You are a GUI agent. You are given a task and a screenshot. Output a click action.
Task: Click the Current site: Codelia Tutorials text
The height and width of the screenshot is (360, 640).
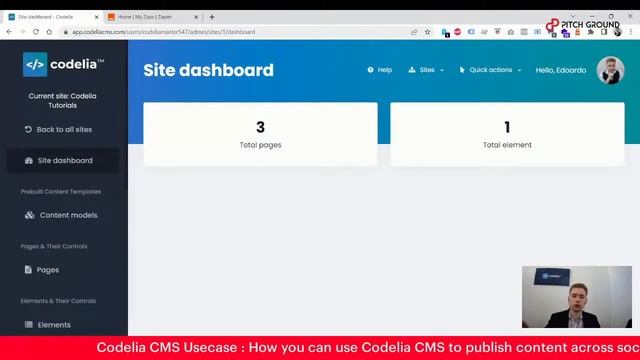tap(62, 100)
